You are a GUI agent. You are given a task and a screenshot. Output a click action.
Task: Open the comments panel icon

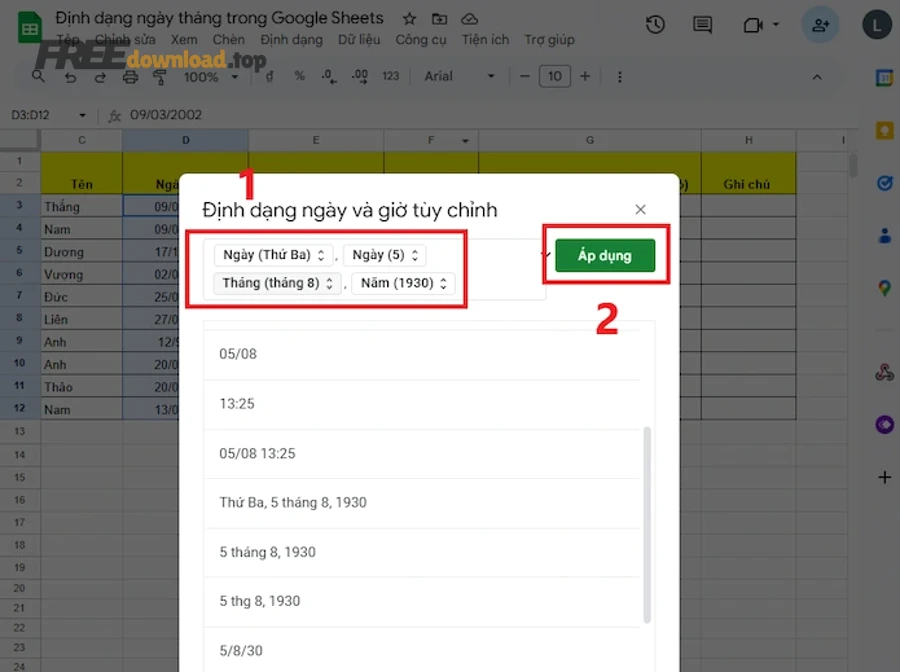tap(703, 25)
